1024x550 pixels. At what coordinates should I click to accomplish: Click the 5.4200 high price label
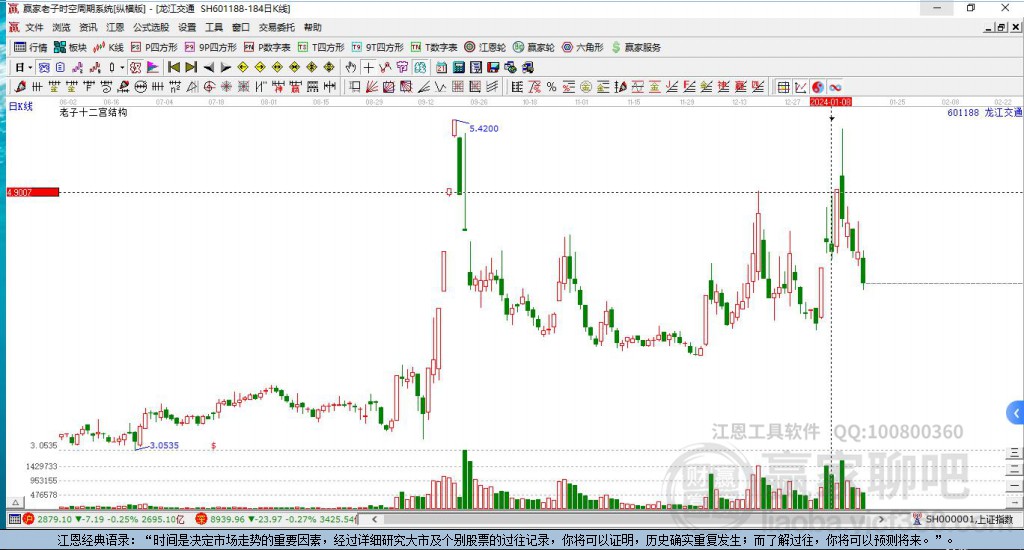(484, 129)
